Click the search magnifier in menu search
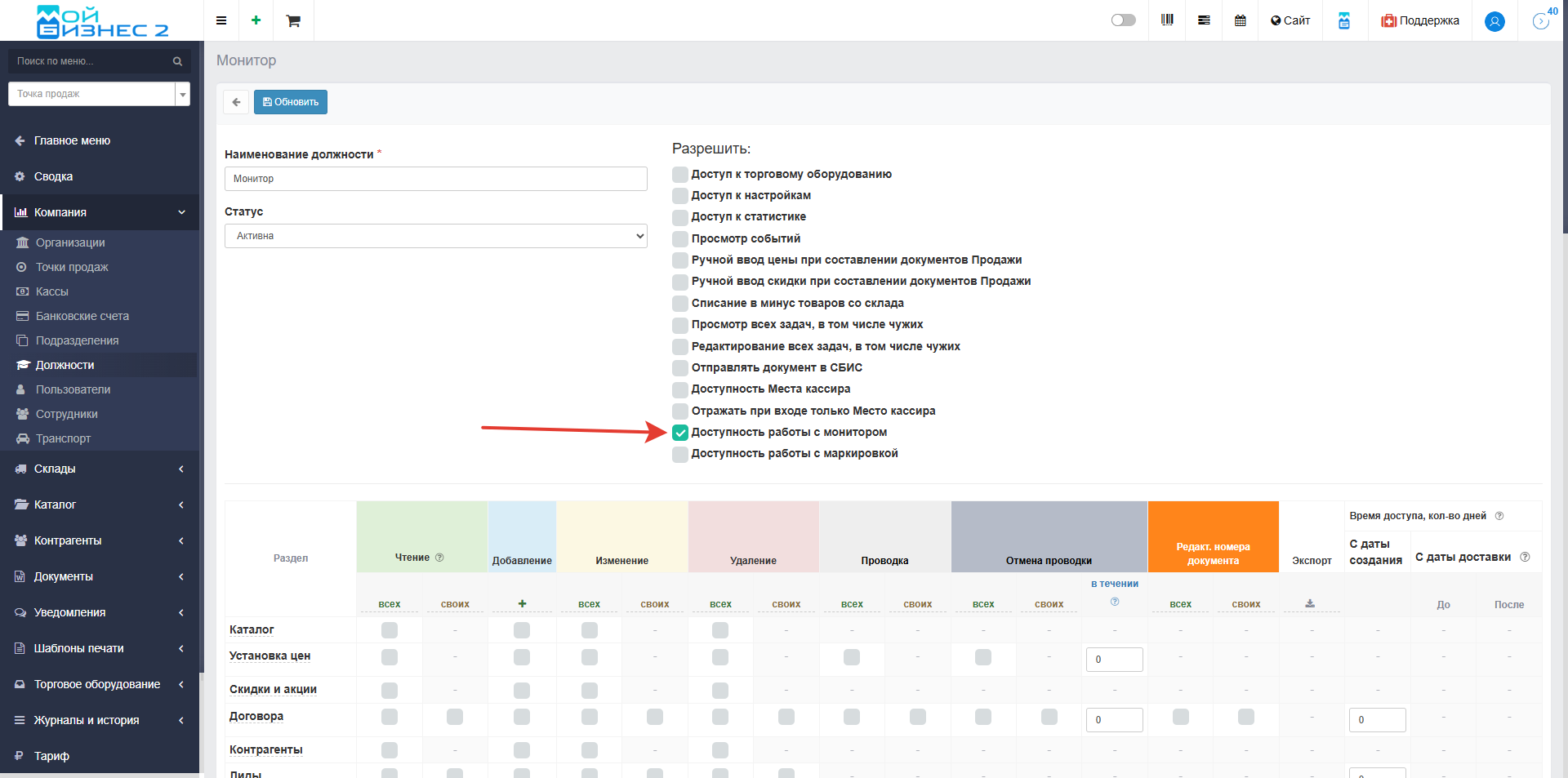Screen dimensions: 1568x778 tap(177, 61)
